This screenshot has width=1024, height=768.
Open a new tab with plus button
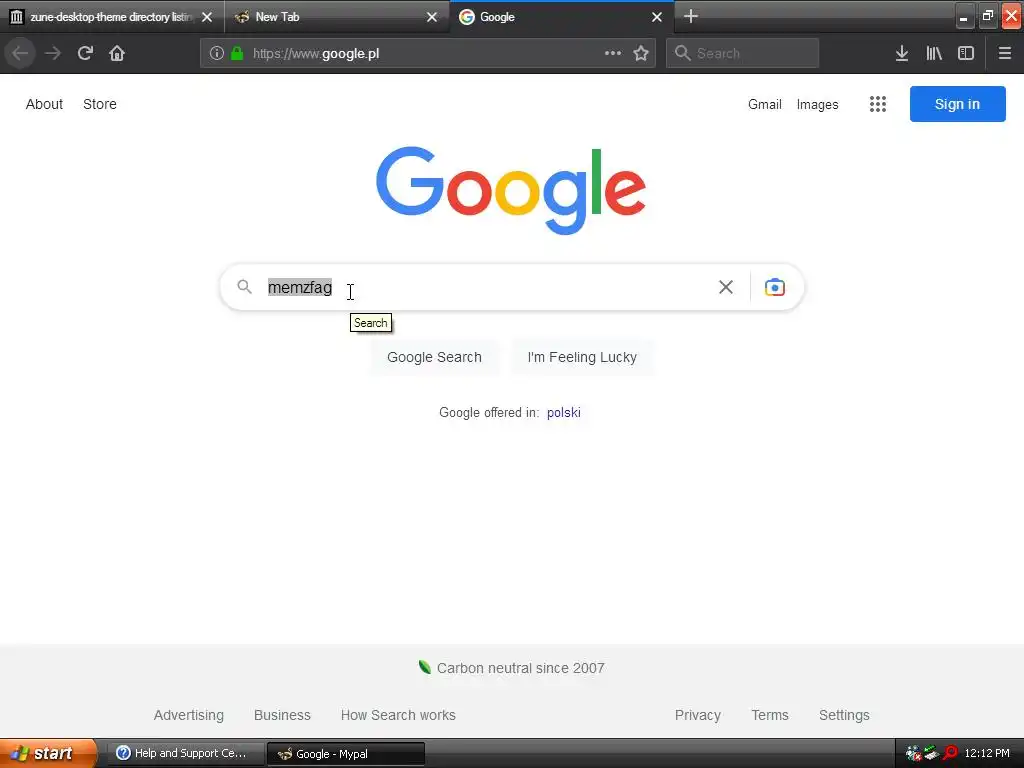click(x=691, y=16)
